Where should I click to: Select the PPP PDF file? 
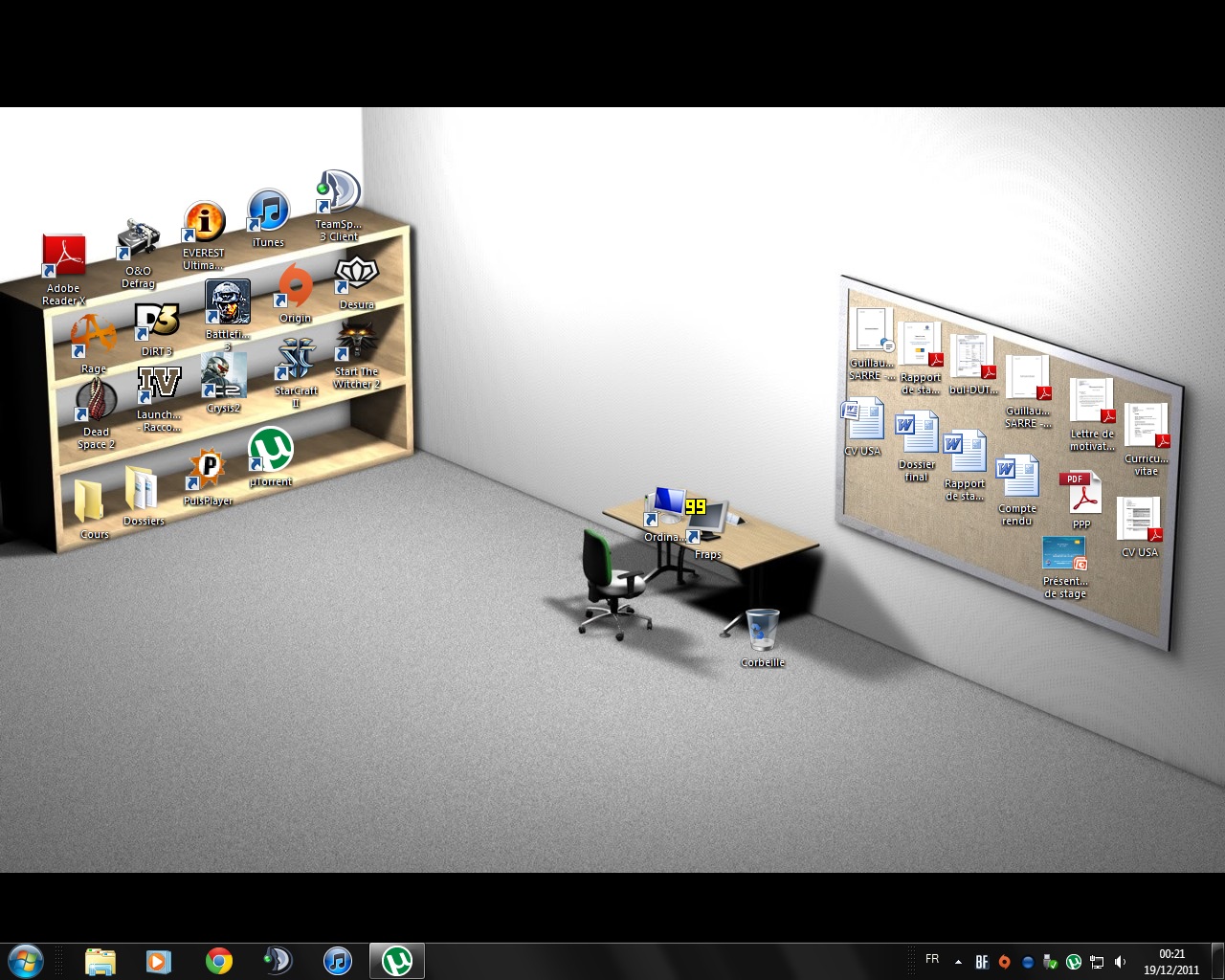[1080, 494]
